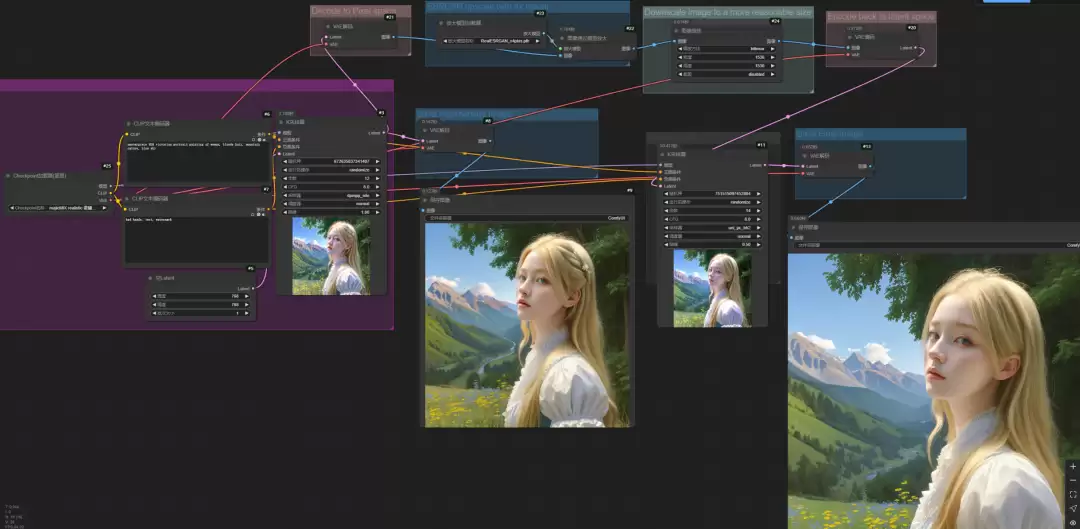Open dpmpp sampler dropdown in first KSampler

pos(332,195)
